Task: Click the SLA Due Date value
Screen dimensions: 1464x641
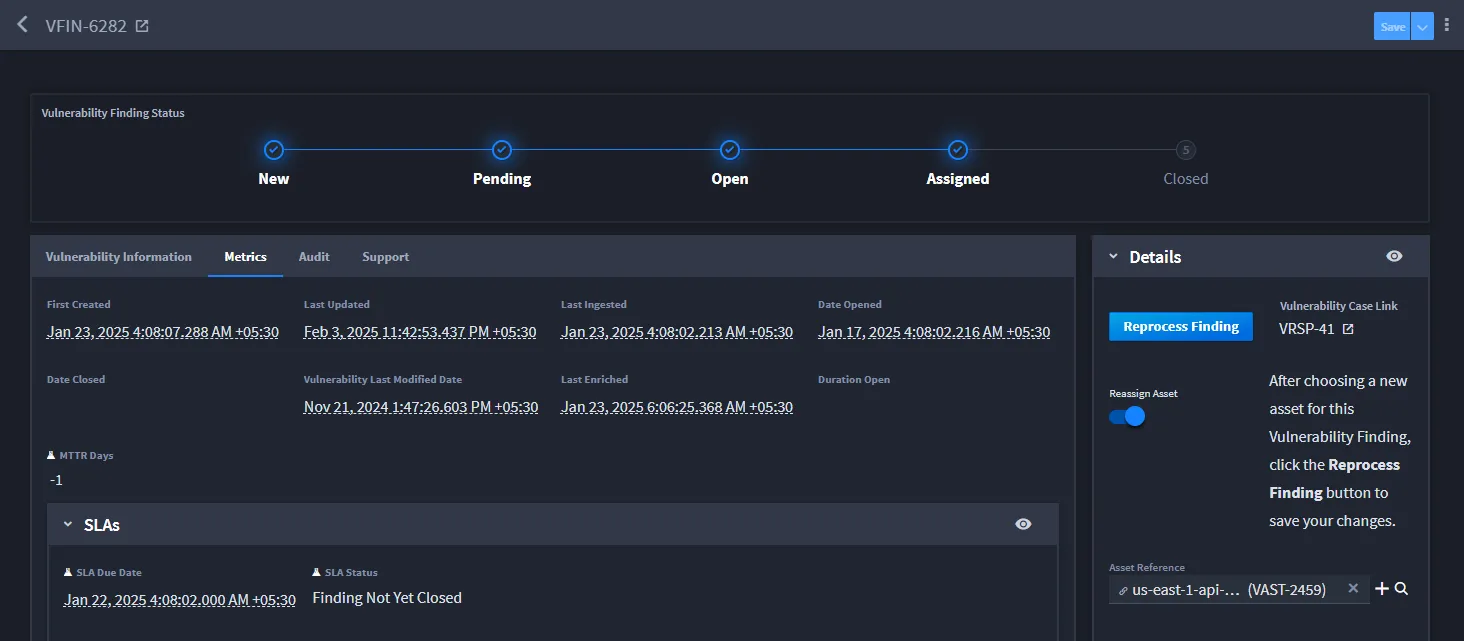Action: 180,600
